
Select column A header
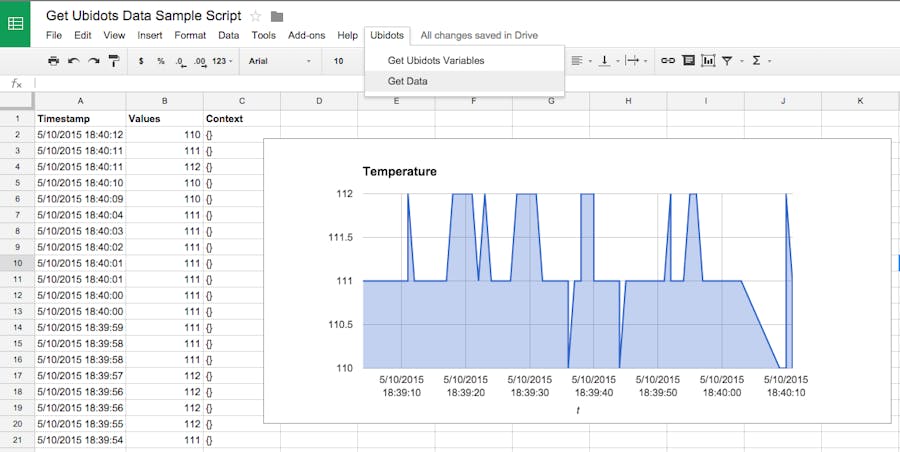(80, 101)
